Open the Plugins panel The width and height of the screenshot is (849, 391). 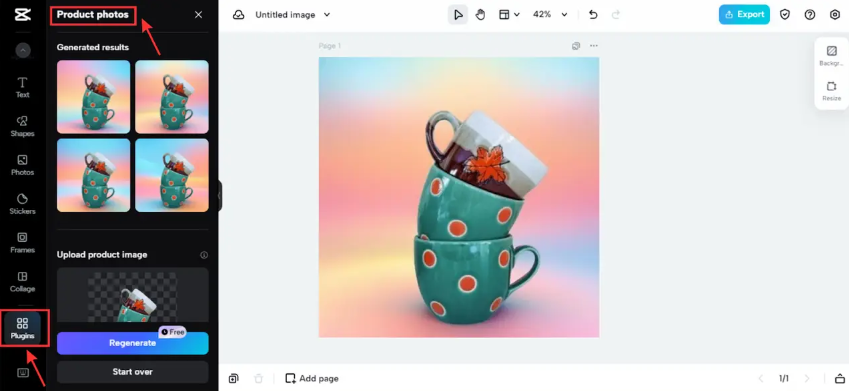(x=22, y=328)
